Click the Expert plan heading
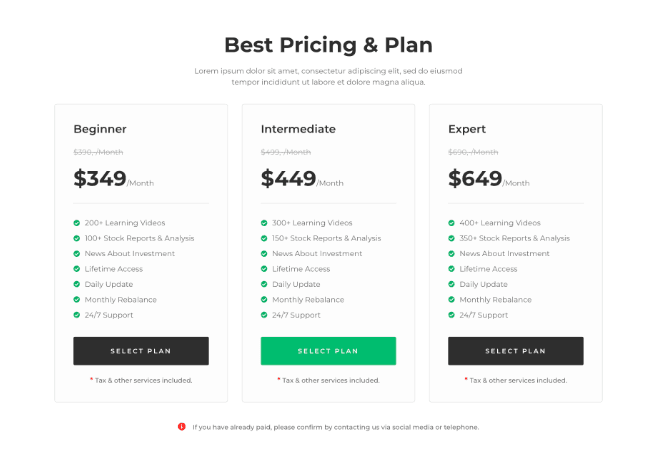The height and width of the screenshot is (449, 656). point(467,129)
